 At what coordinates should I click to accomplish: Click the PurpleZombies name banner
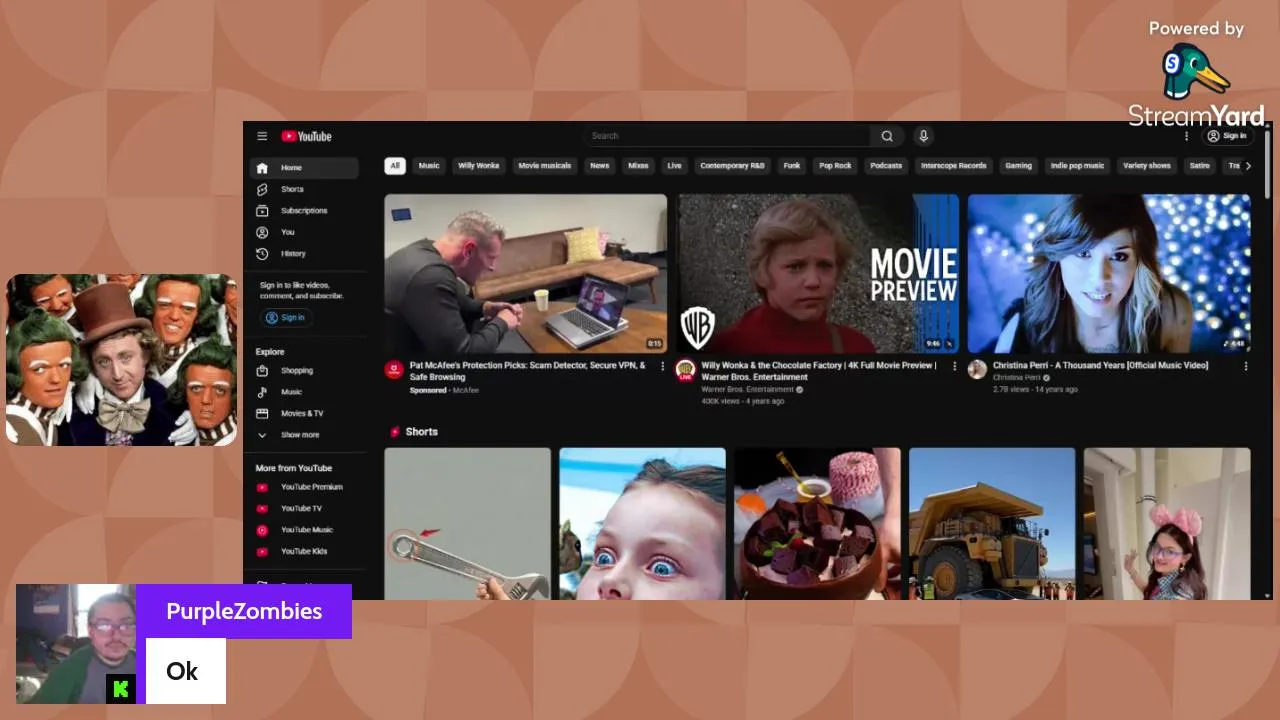[x=244, y=611]
